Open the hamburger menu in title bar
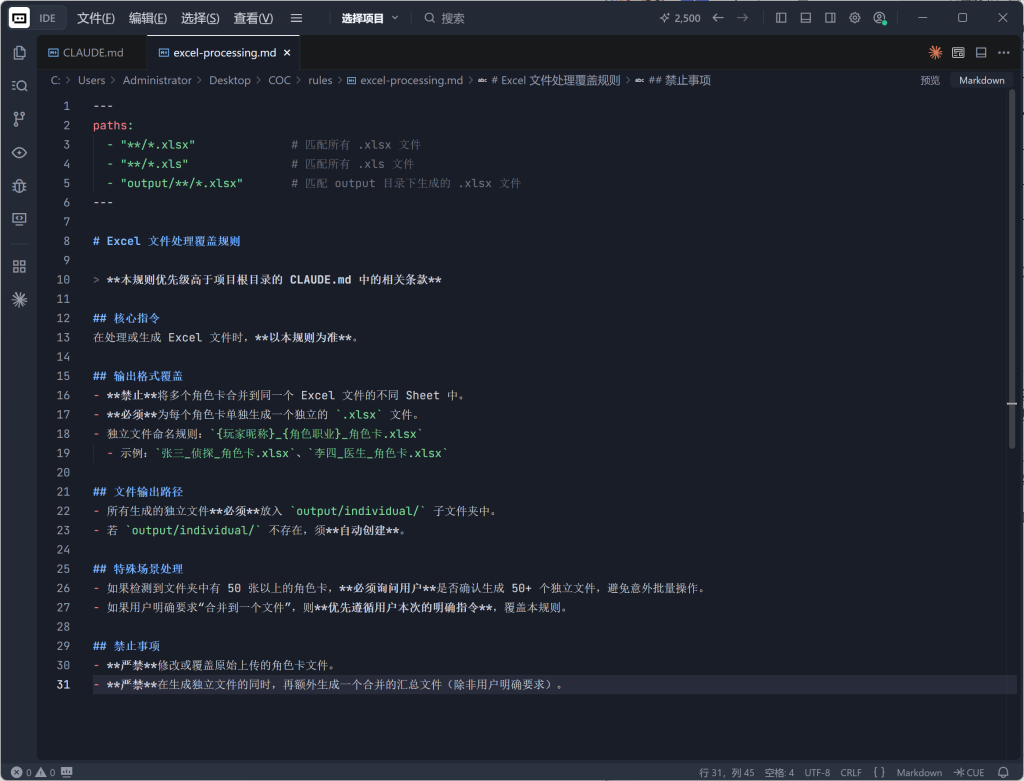Image resolution: width=1024 pixels, height=781 pixels. pyautogui.click(x=296, y=18)
